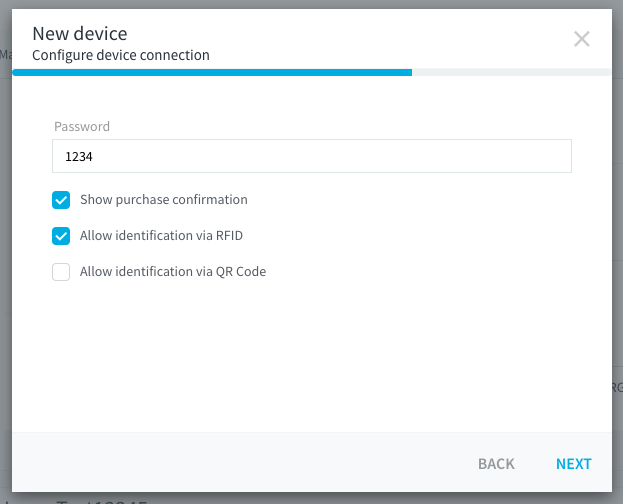Uncheck the Show purchase confirmation checkbox
This screenshot has width=623, height=504.
pos(61,200)
